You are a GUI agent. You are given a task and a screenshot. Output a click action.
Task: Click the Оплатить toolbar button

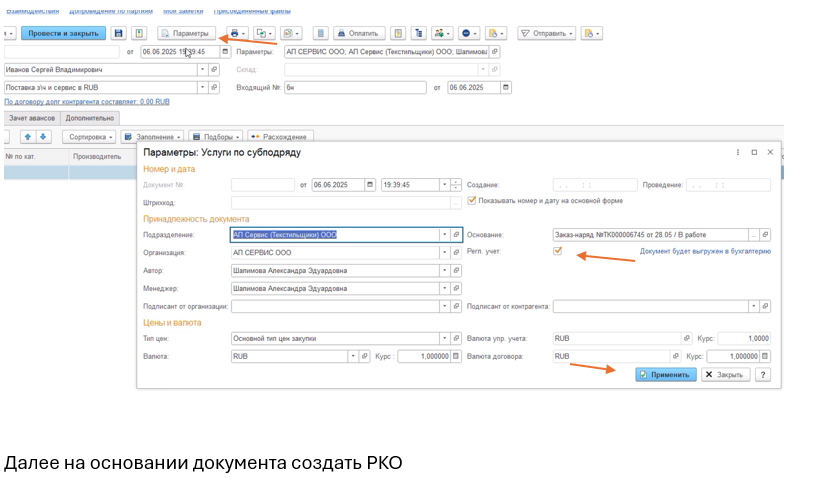pyautogui.click(x=359, y=33)
